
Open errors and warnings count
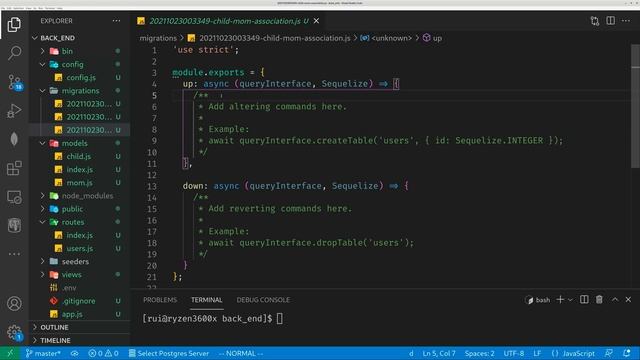coord(103,353)
